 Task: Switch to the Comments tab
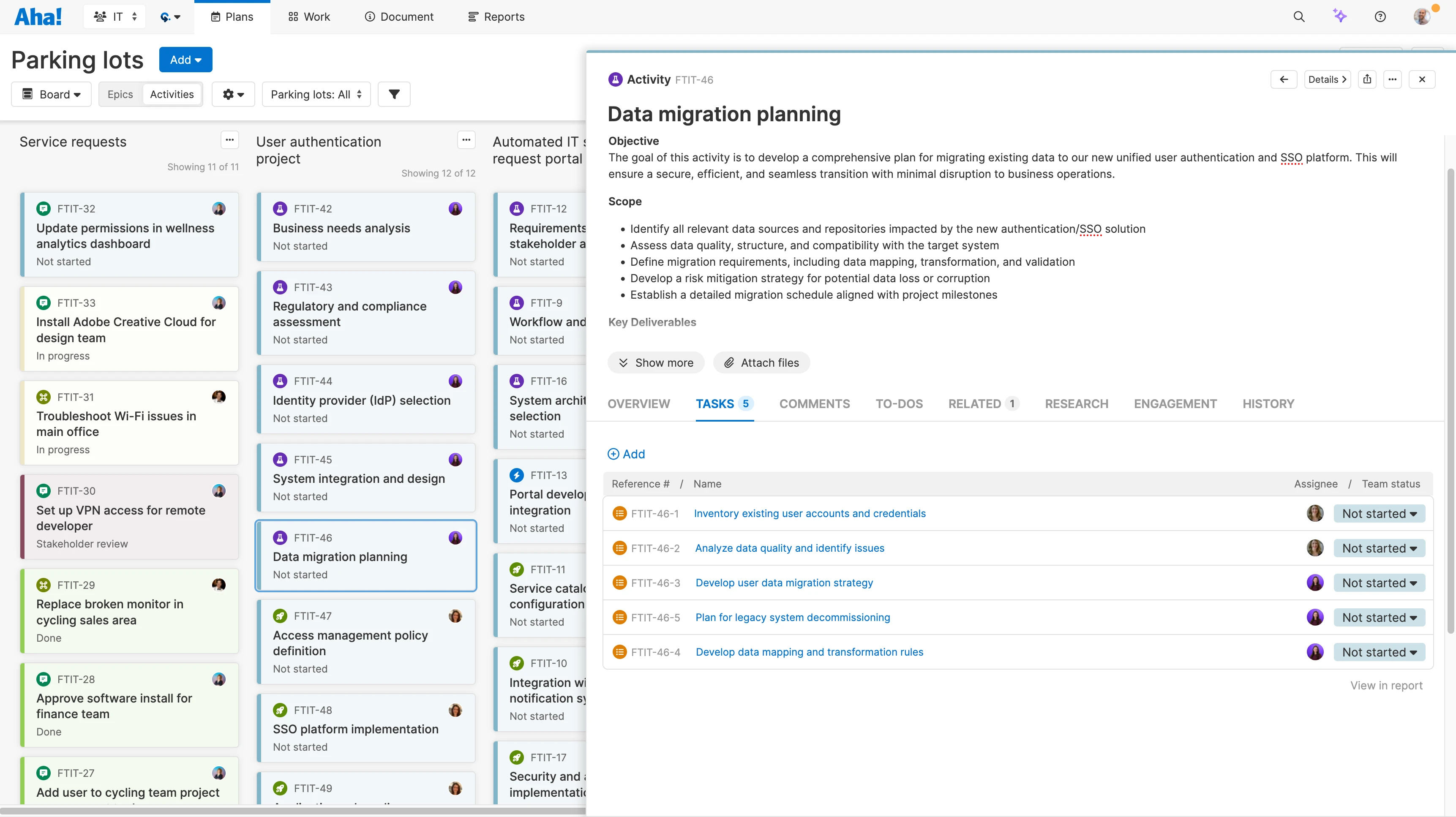[x=815, y=404]
